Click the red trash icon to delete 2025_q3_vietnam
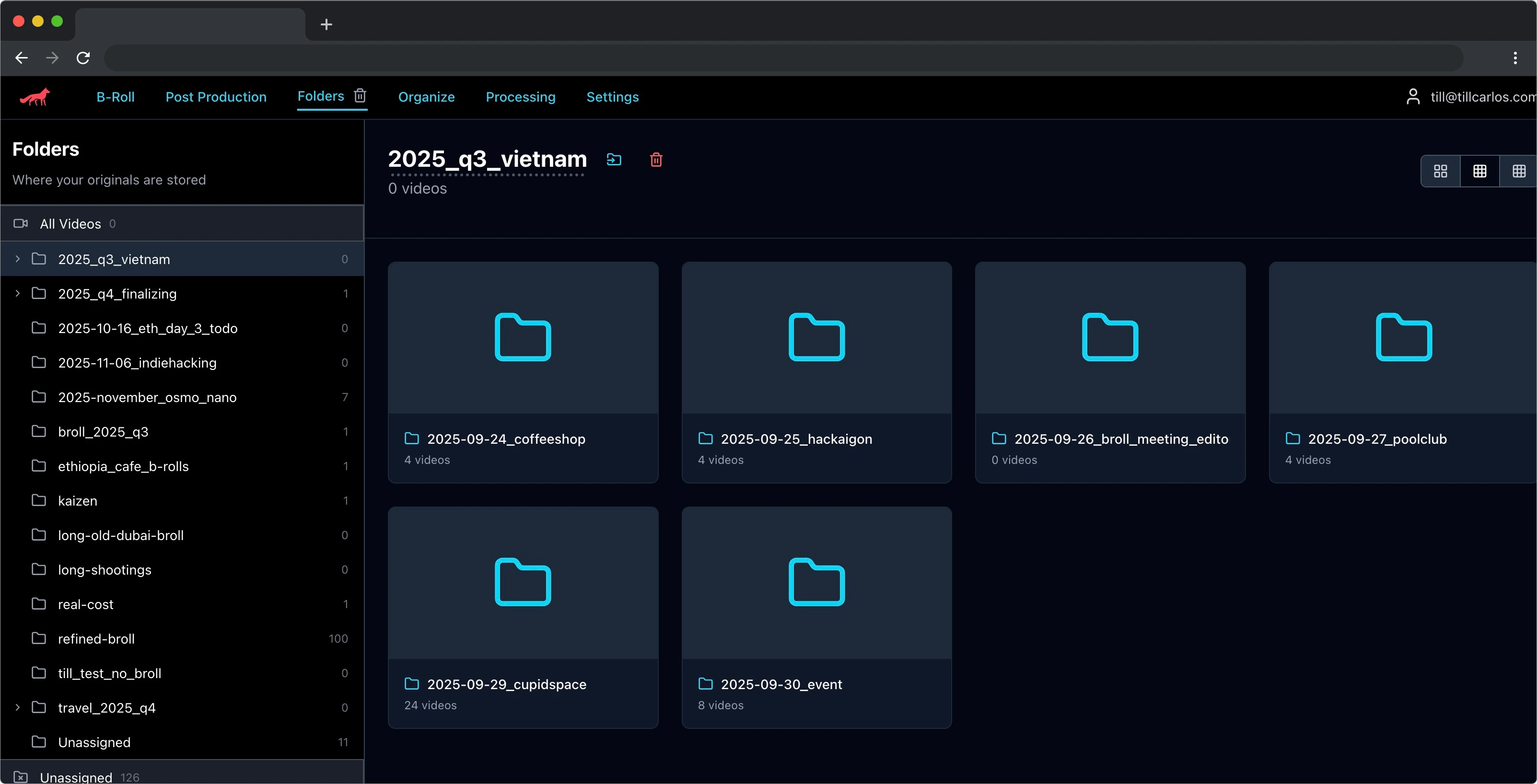Screen dimensions: 1537x784 (656, 159)
